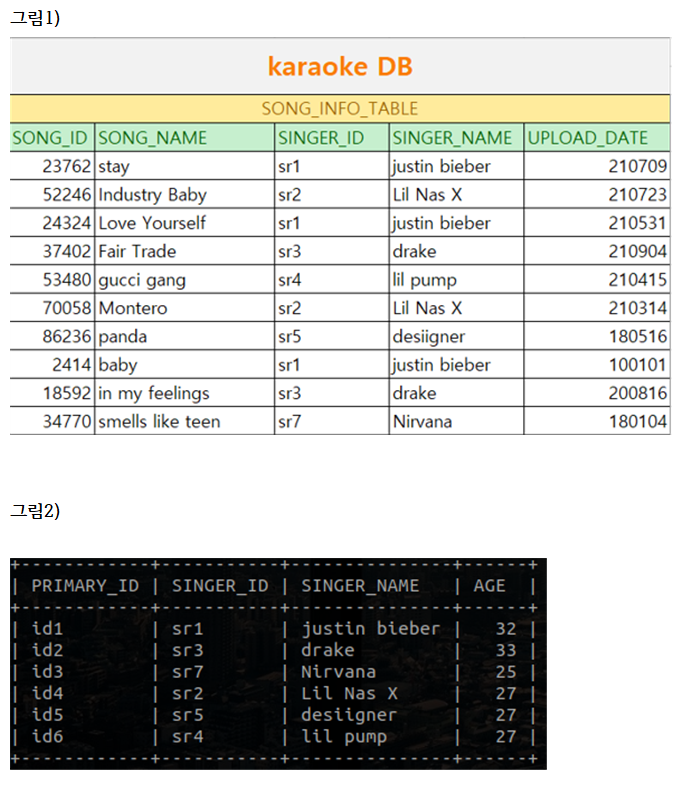Viewport: 696px width, 786px height.
Task: Select id3 in the terminal table
Action: click(48, 672)
